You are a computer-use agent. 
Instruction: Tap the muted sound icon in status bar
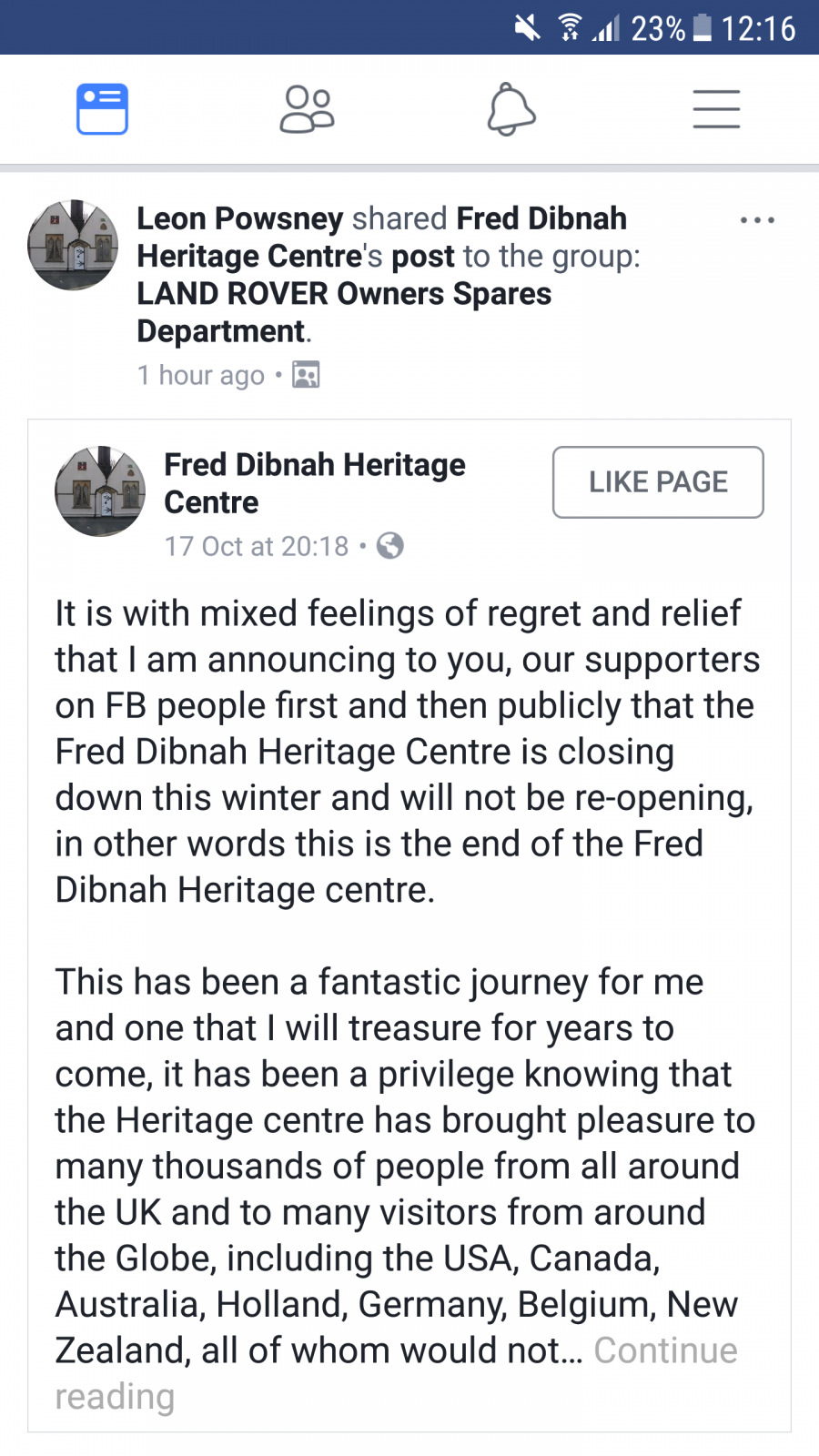pos(527,28)
